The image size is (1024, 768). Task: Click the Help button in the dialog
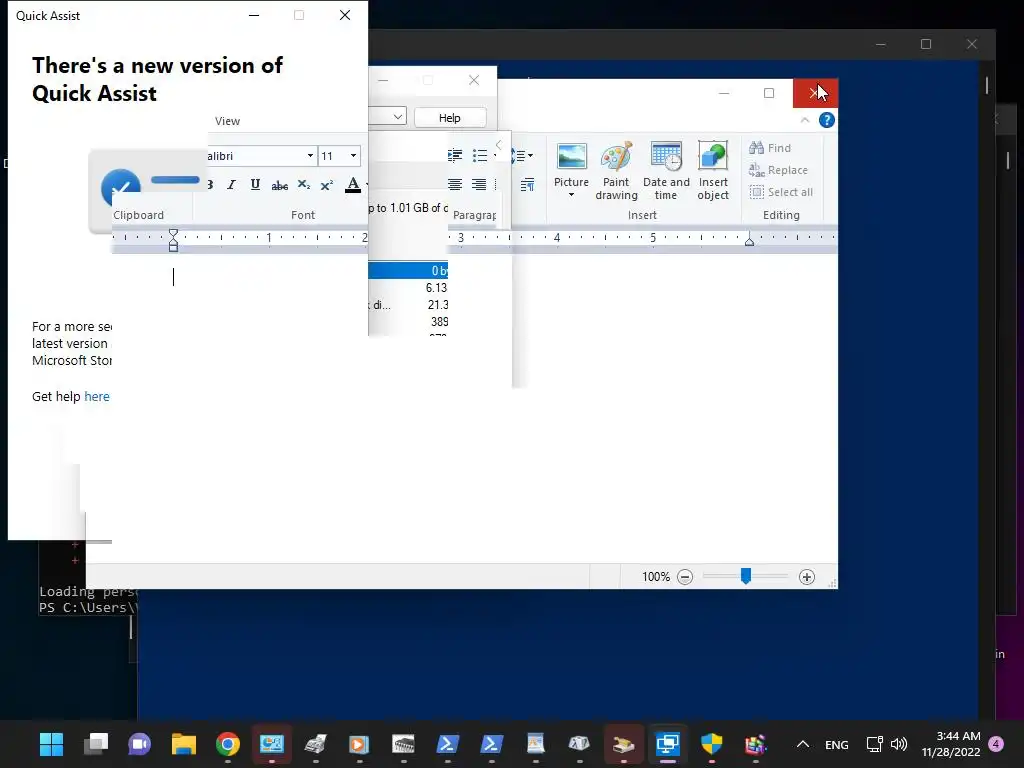[450, 118]
